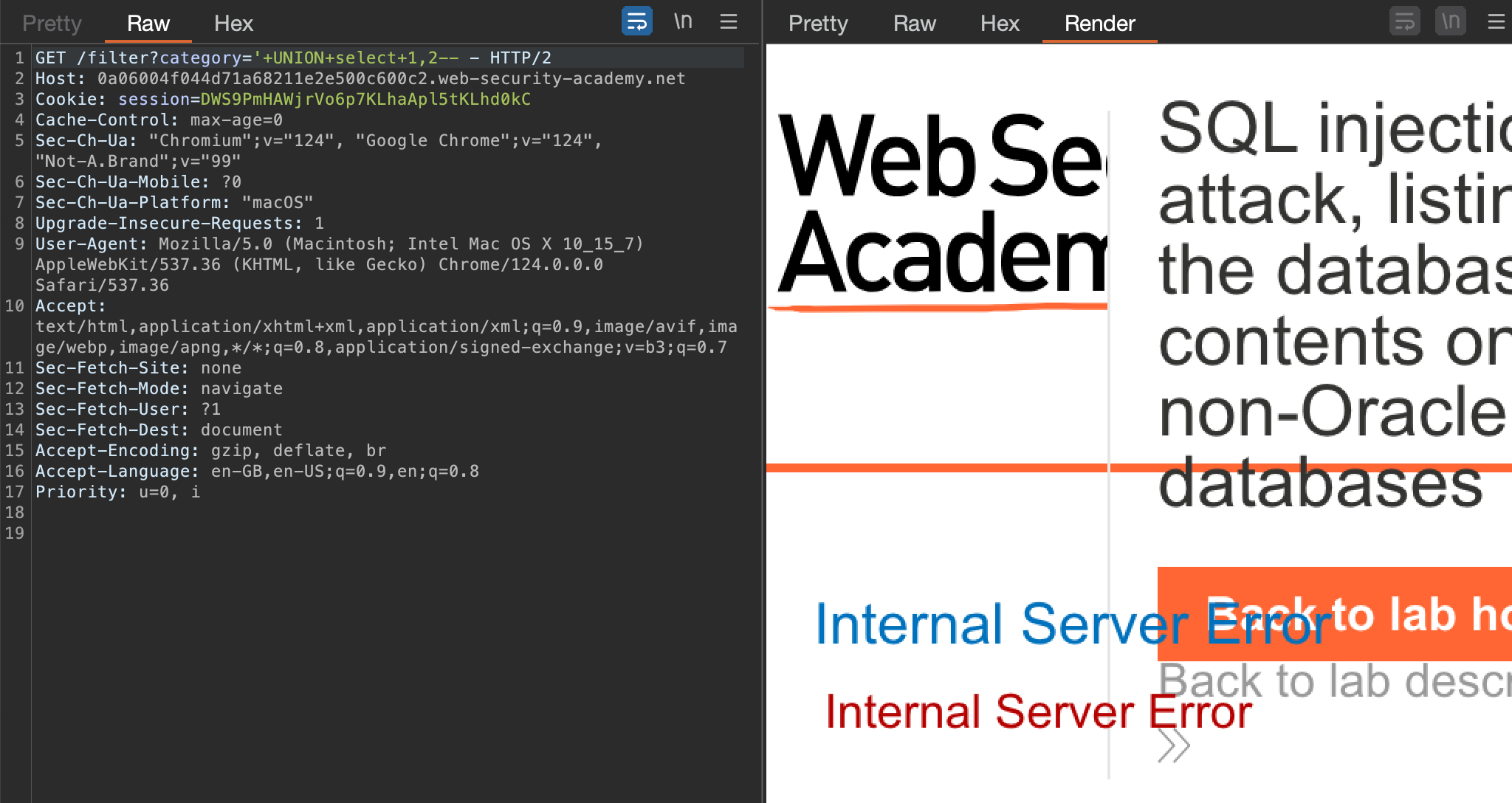Click the Host header line
Screen dimensions: 1512x803
360,79
